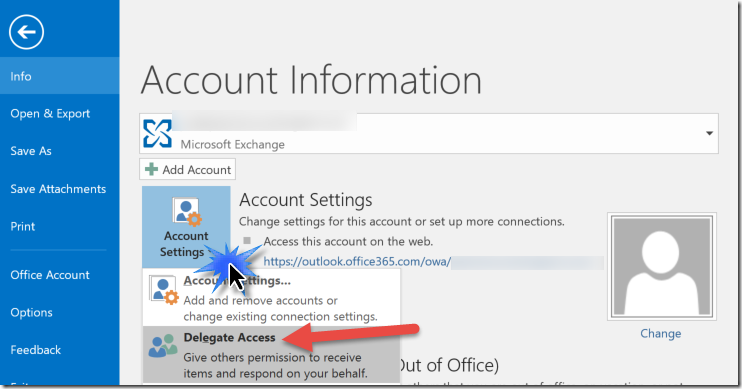This screenshot has height=389, width=742.
Task: Click the Account Settings... menu item icon
Action: pos(164,290)
